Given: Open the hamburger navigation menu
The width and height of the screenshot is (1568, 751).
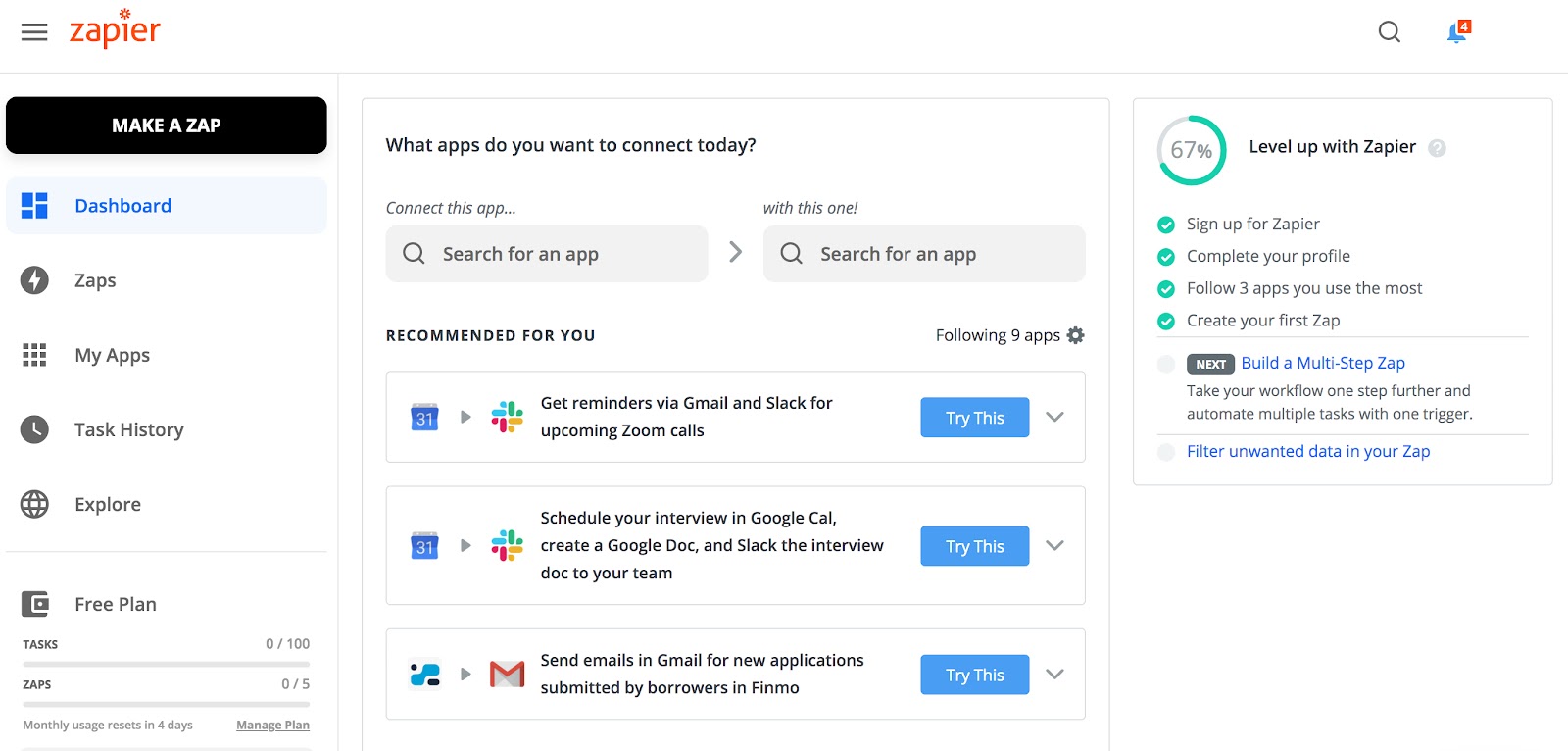Looking at the screenshot, I should coord(34,32).
